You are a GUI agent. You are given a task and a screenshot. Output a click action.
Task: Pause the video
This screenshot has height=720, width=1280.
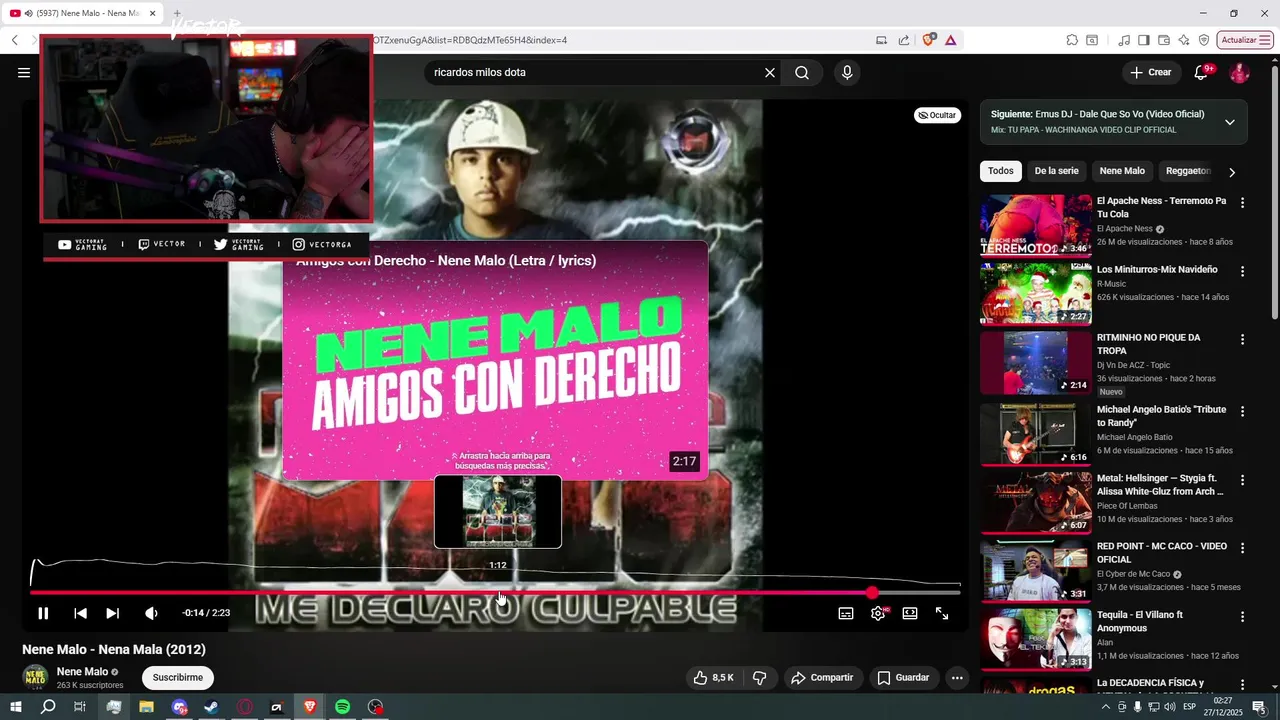tap(43, 613)
